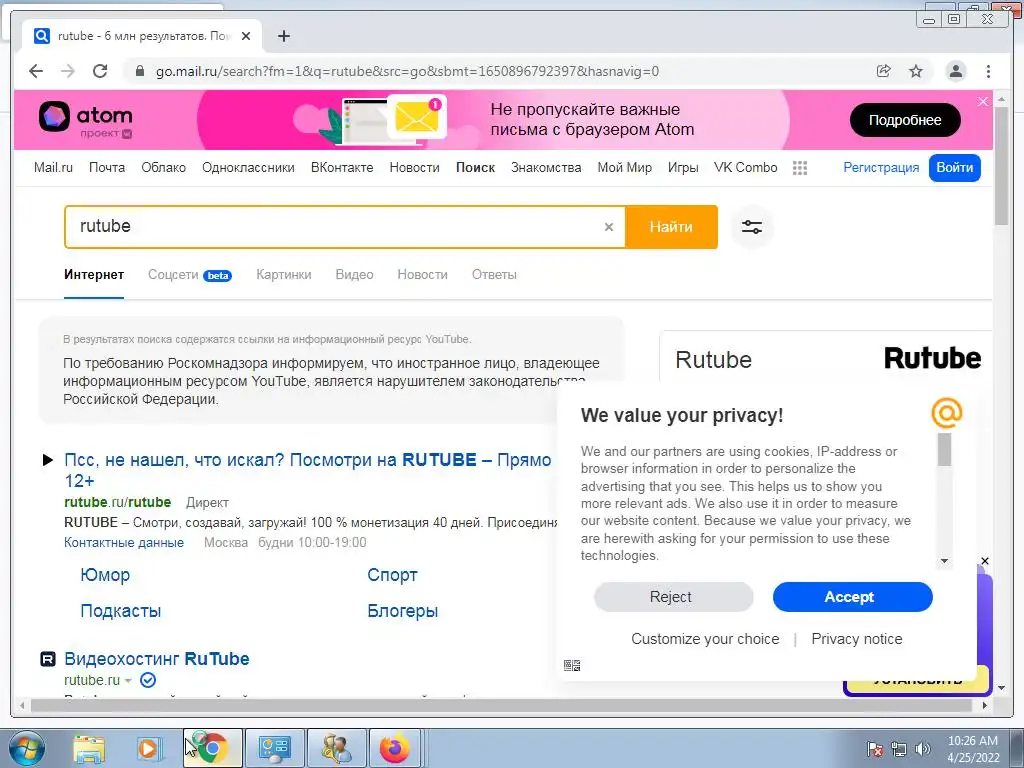Click the volume speaker icon in system tray

coord(922,748)
